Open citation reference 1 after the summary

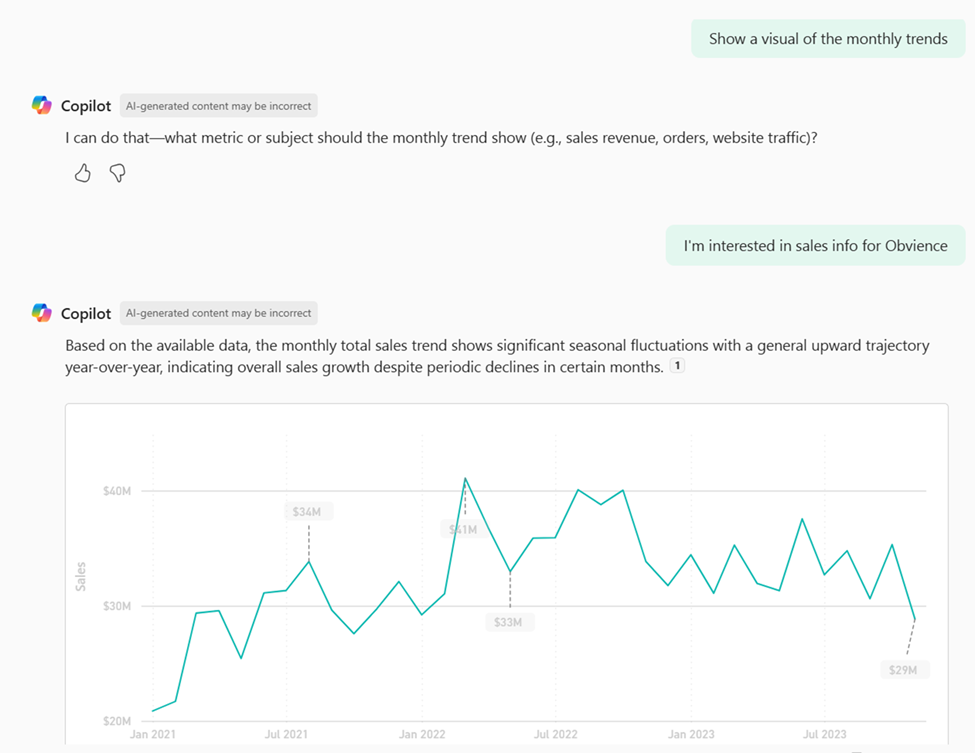pos(677,367)
